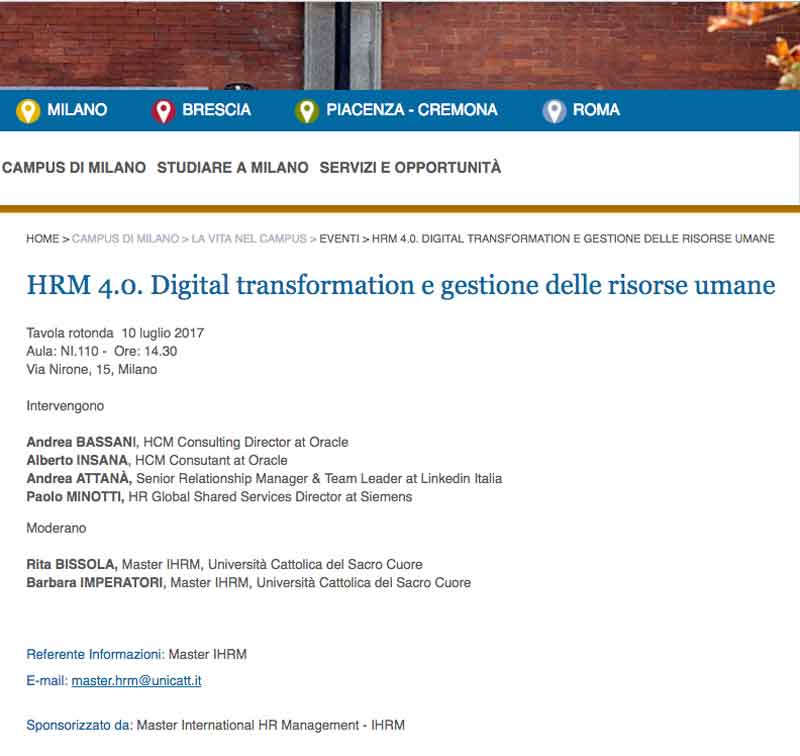Open the STUDIARE A MILANO menu
The image size is (800, 756).
click(x=233, y=168)
